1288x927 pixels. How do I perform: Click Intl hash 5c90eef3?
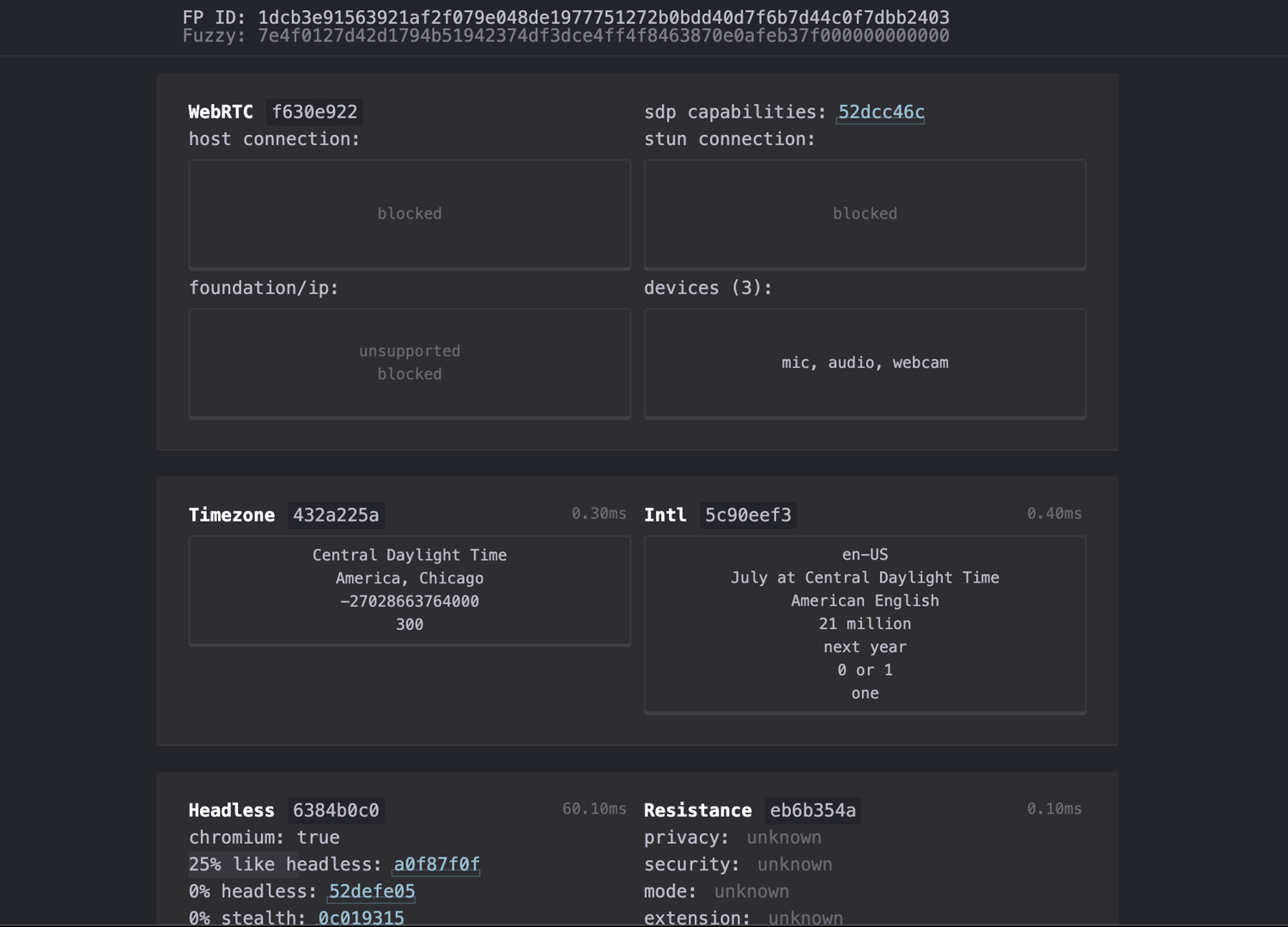point(748,515)
